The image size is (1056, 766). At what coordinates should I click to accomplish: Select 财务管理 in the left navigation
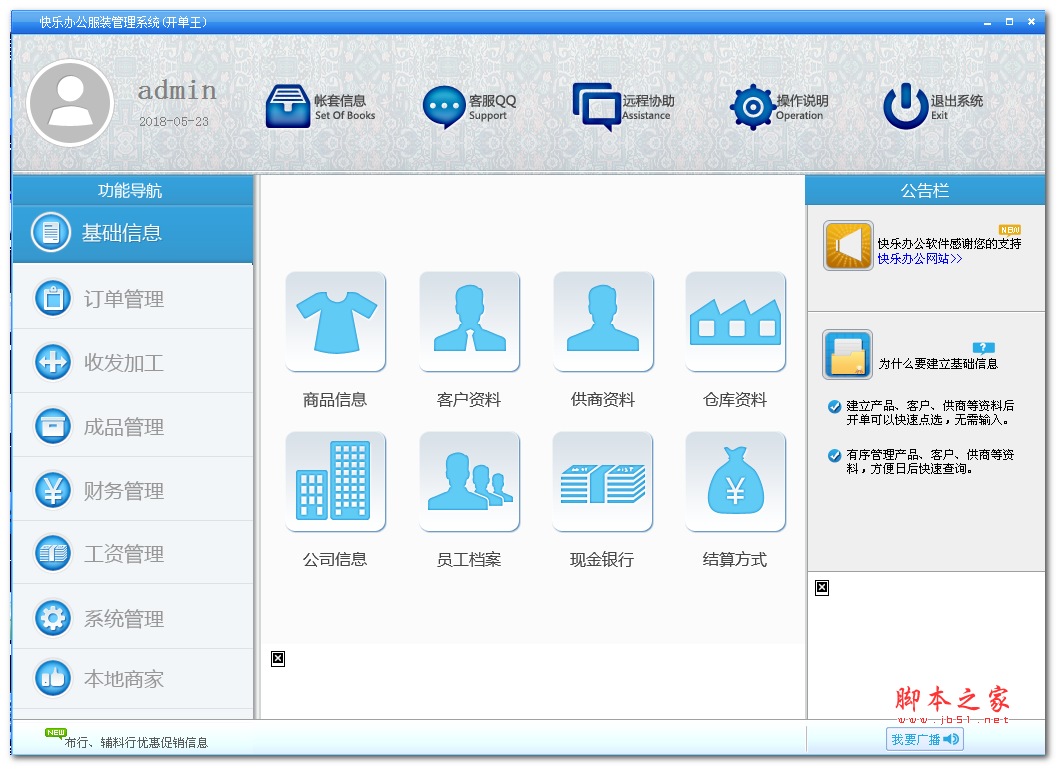[x=124, y=491]
